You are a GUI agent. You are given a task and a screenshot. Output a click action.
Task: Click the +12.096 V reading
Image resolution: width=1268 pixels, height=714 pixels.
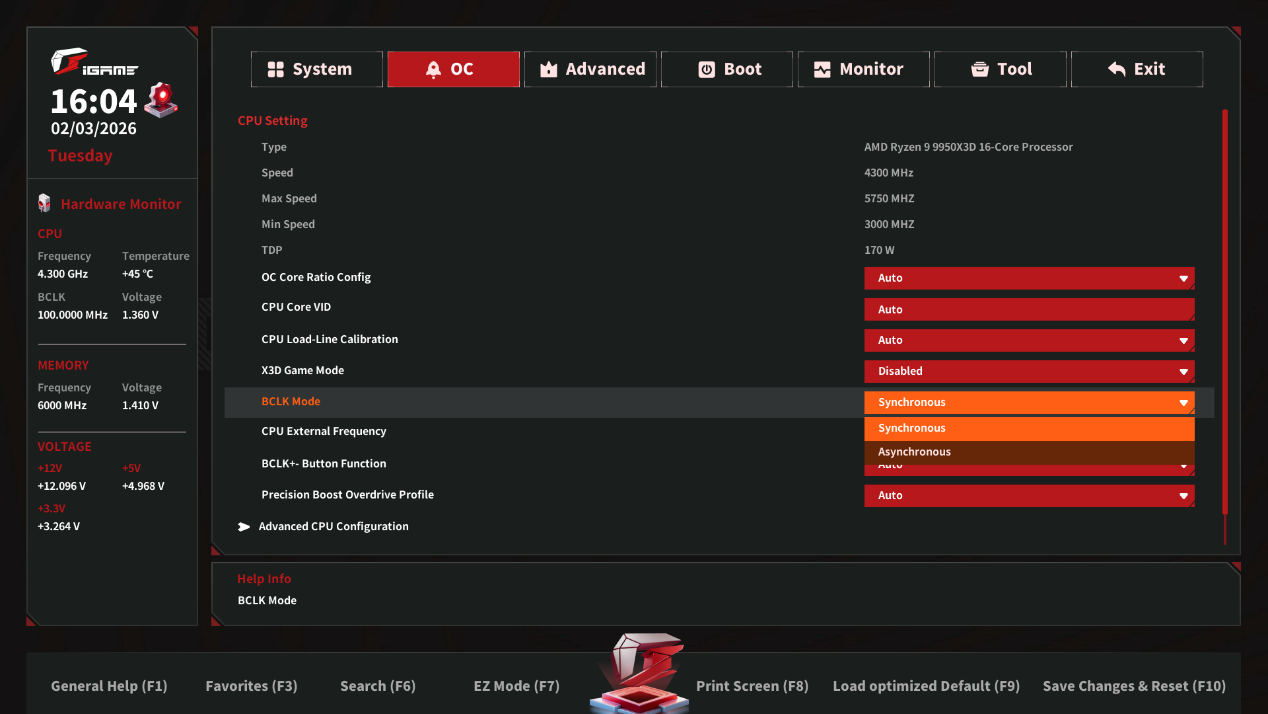coord(62,487)
